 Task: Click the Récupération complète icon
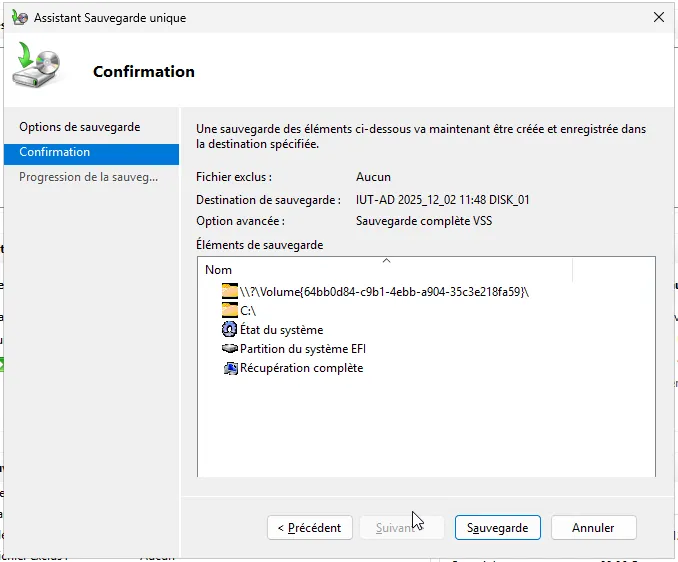click(231, 368)
